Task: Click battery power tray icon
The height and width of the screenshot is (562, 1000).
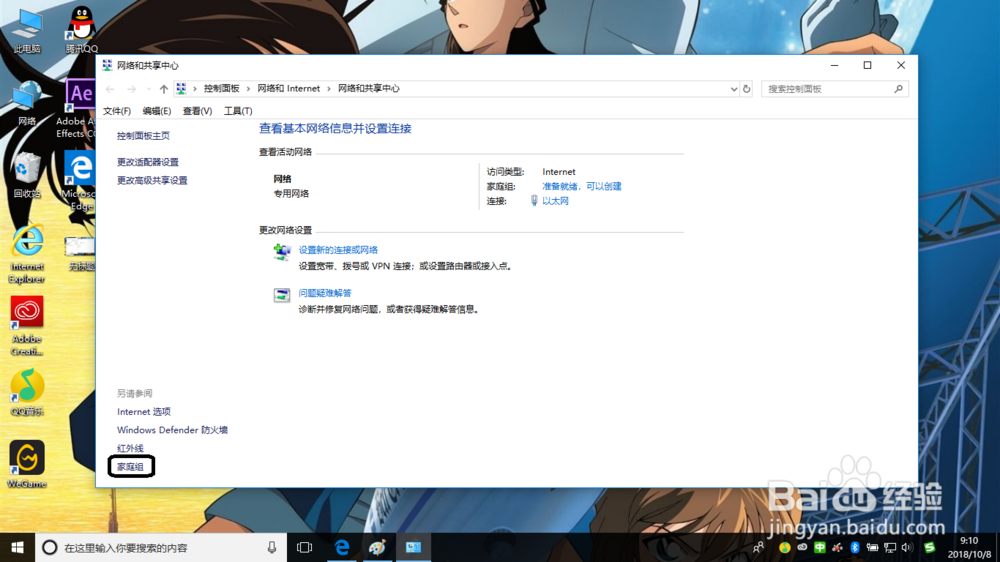Action: point(872,547)
